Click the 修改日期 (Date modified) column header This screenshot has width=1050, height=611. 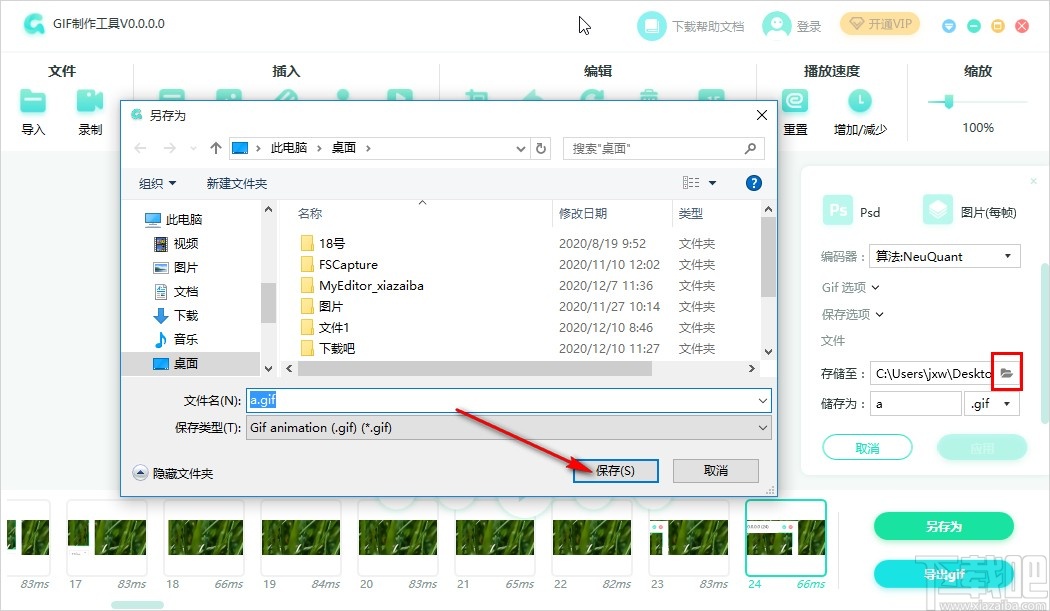583,213
